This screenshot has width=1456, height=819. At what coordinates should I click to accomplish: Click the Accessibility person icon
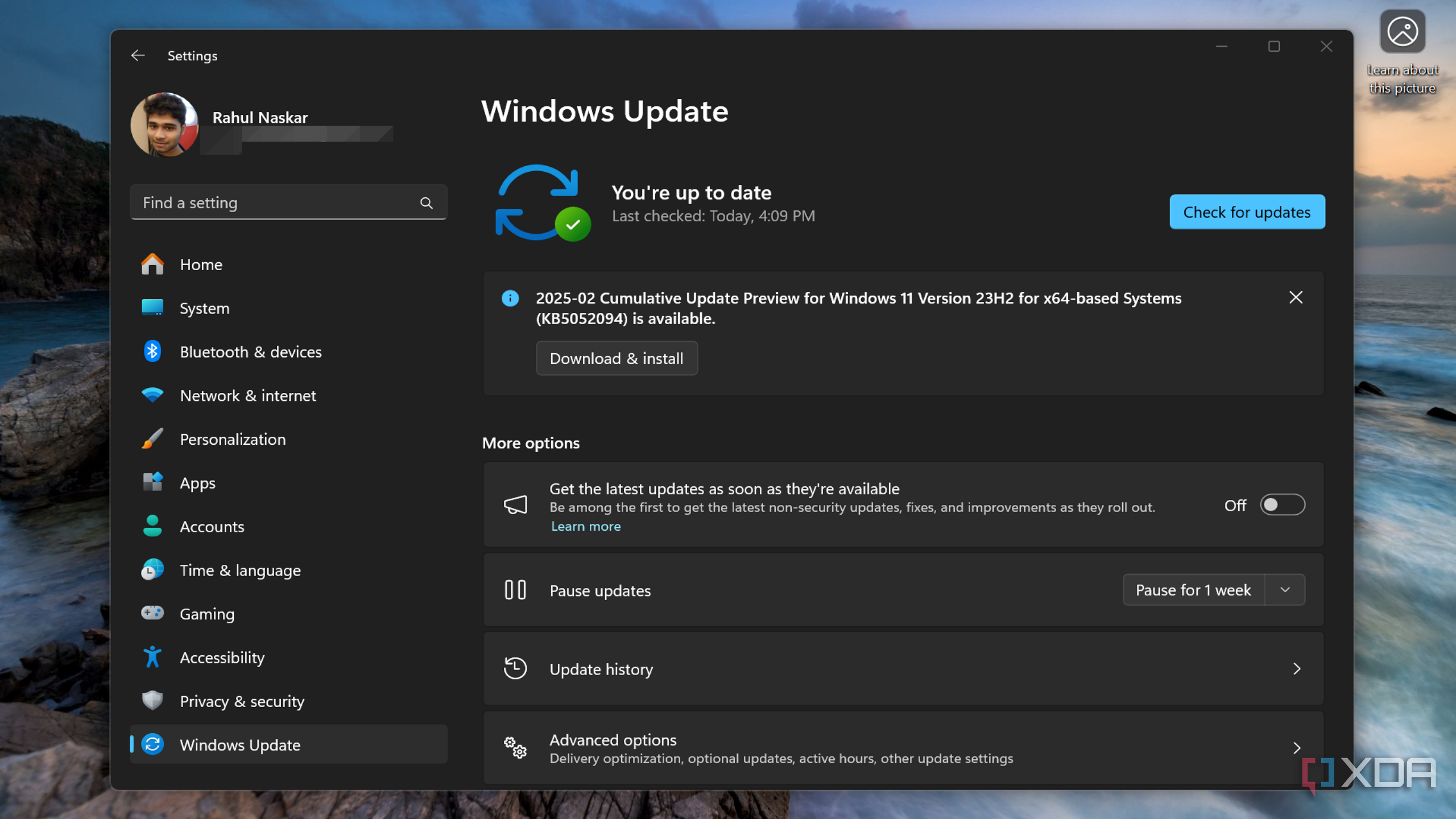(x=152, y=657)
